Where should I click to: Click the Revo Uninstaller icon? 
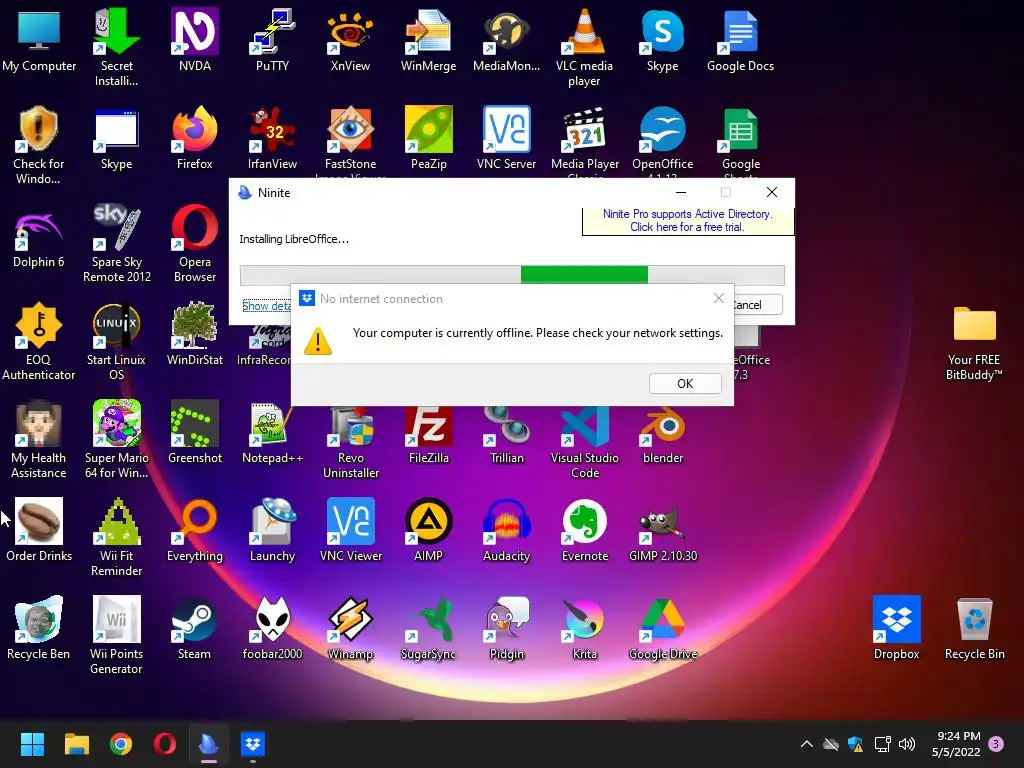click(351, 442)
